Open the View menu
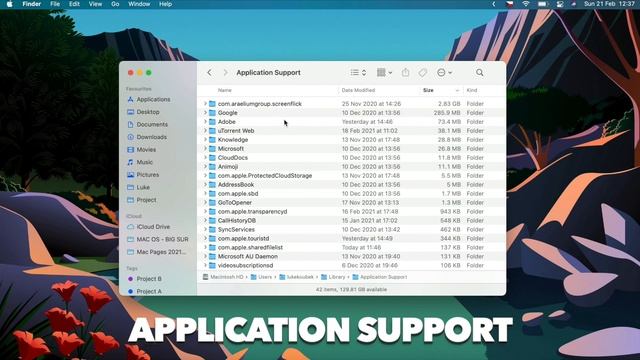The height and width of the screenshot is (360, 640). [95, 4]
